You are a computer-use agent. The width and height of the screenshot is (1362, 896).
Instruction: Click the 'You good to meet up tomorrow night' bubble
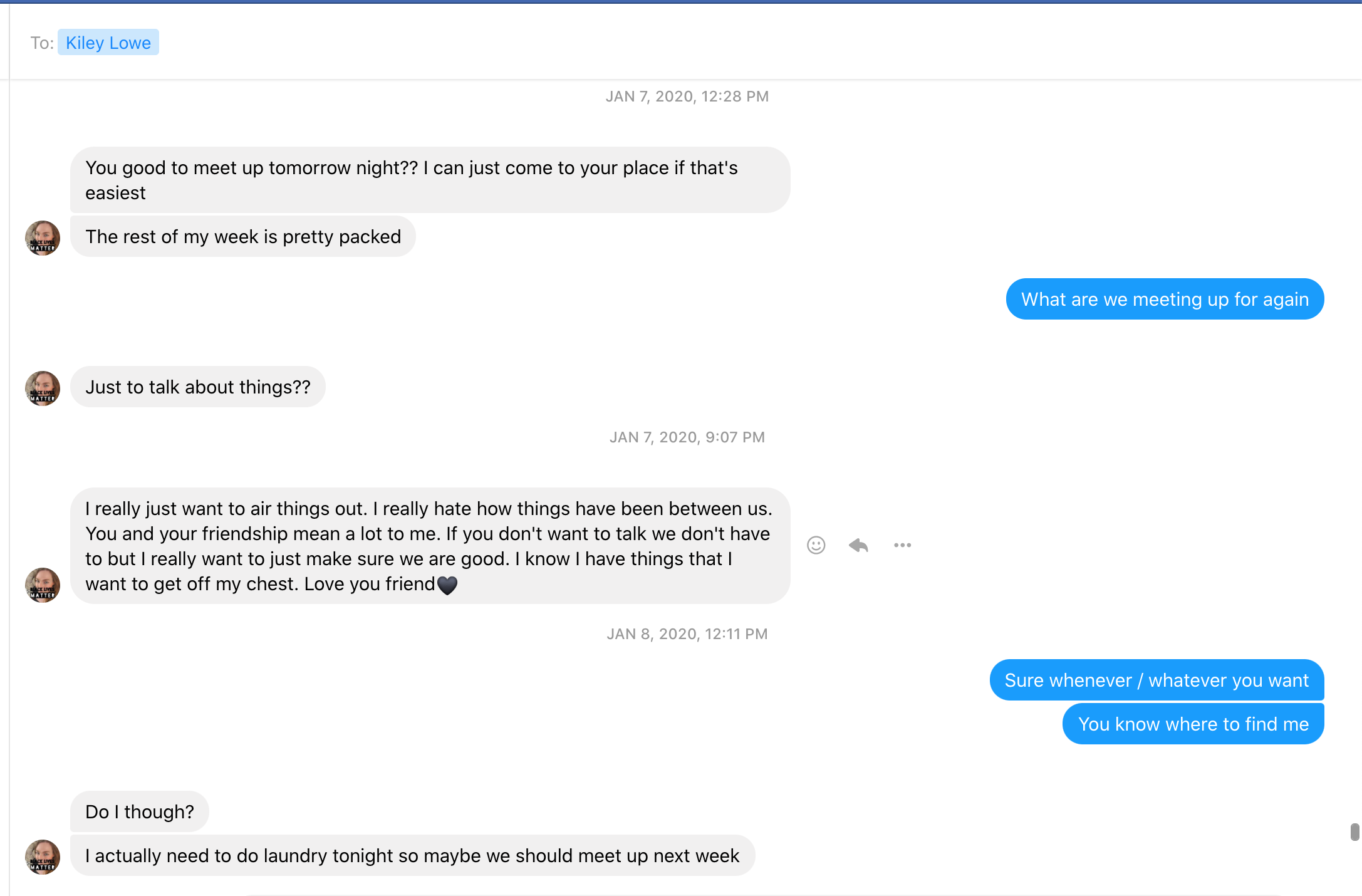click(430, 180)
